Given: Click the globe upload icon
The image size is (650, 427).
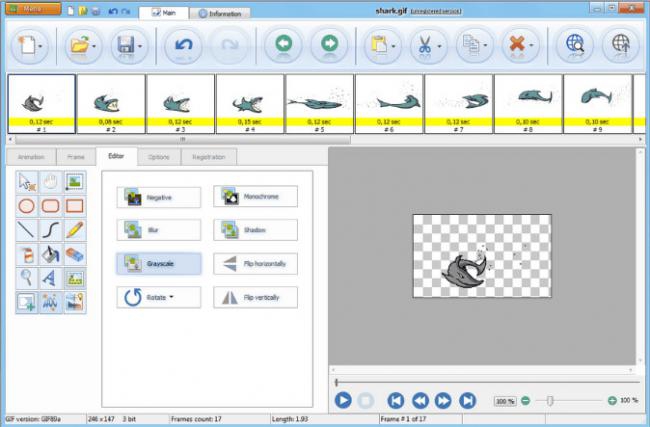Looking at the screenshot, I should (621, 44).
